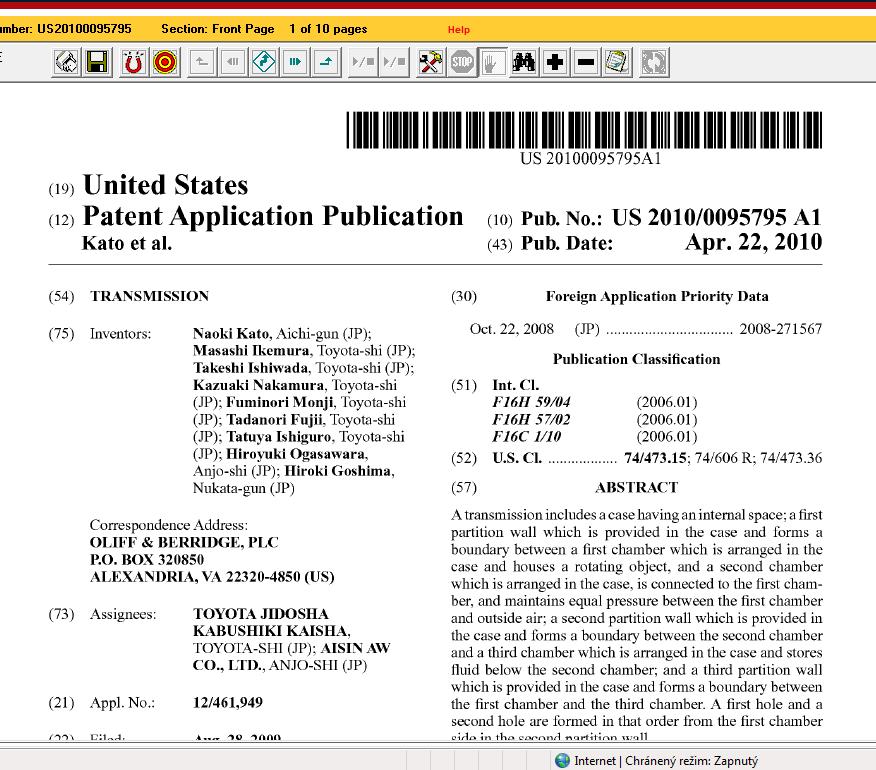Click the previous page arrow icon
This screenshot has width=876, height=770.
pos(232,62)
